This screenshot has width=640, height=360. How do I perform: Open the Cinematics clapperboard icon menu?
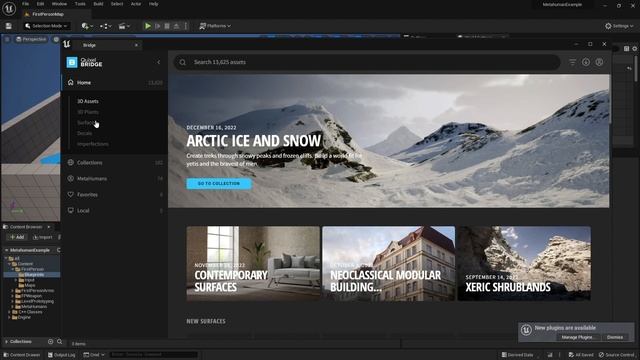(x=124, y=26)
